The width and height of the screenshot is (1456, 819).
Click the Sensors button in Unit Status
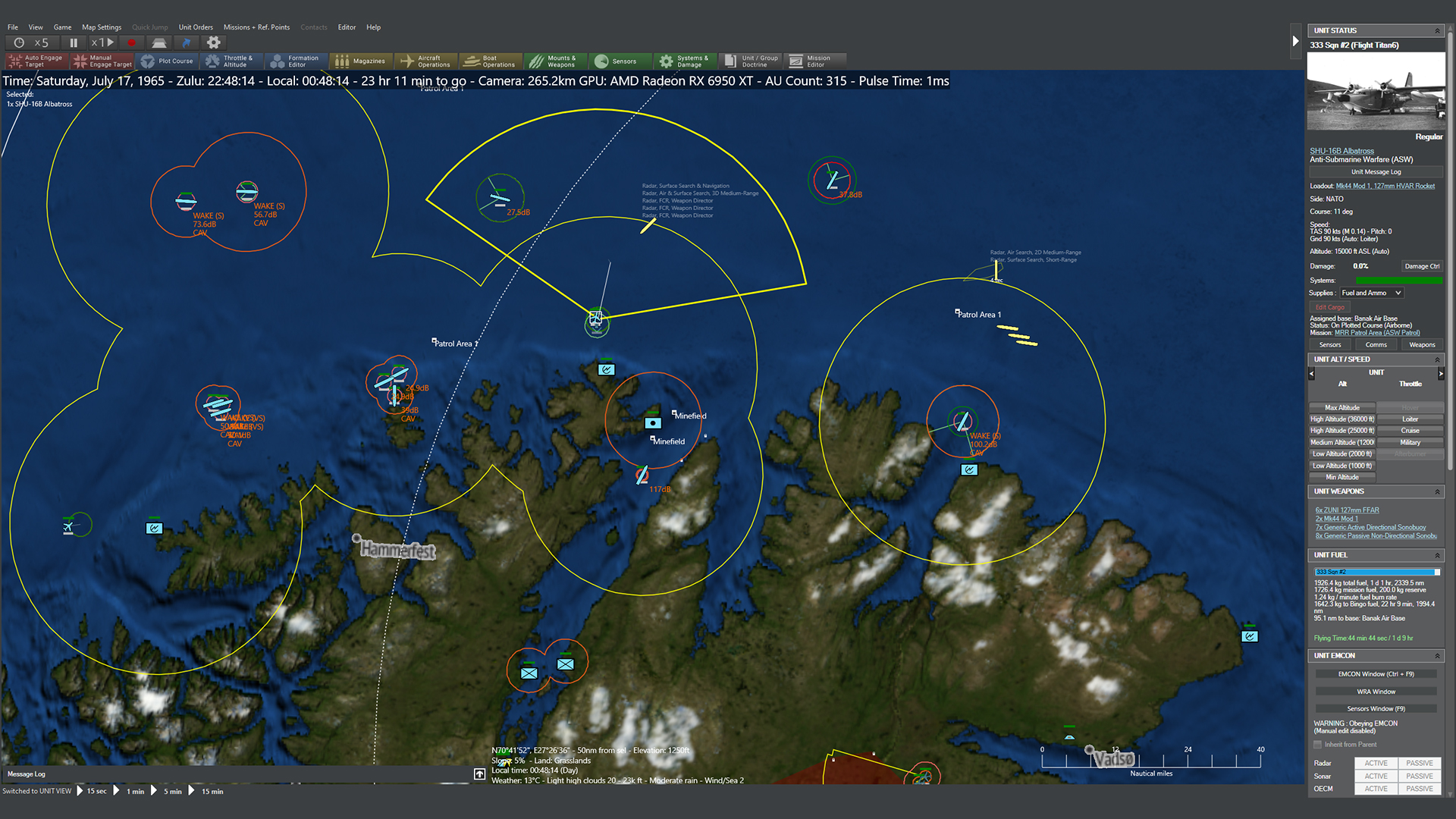coord(1329,345)
